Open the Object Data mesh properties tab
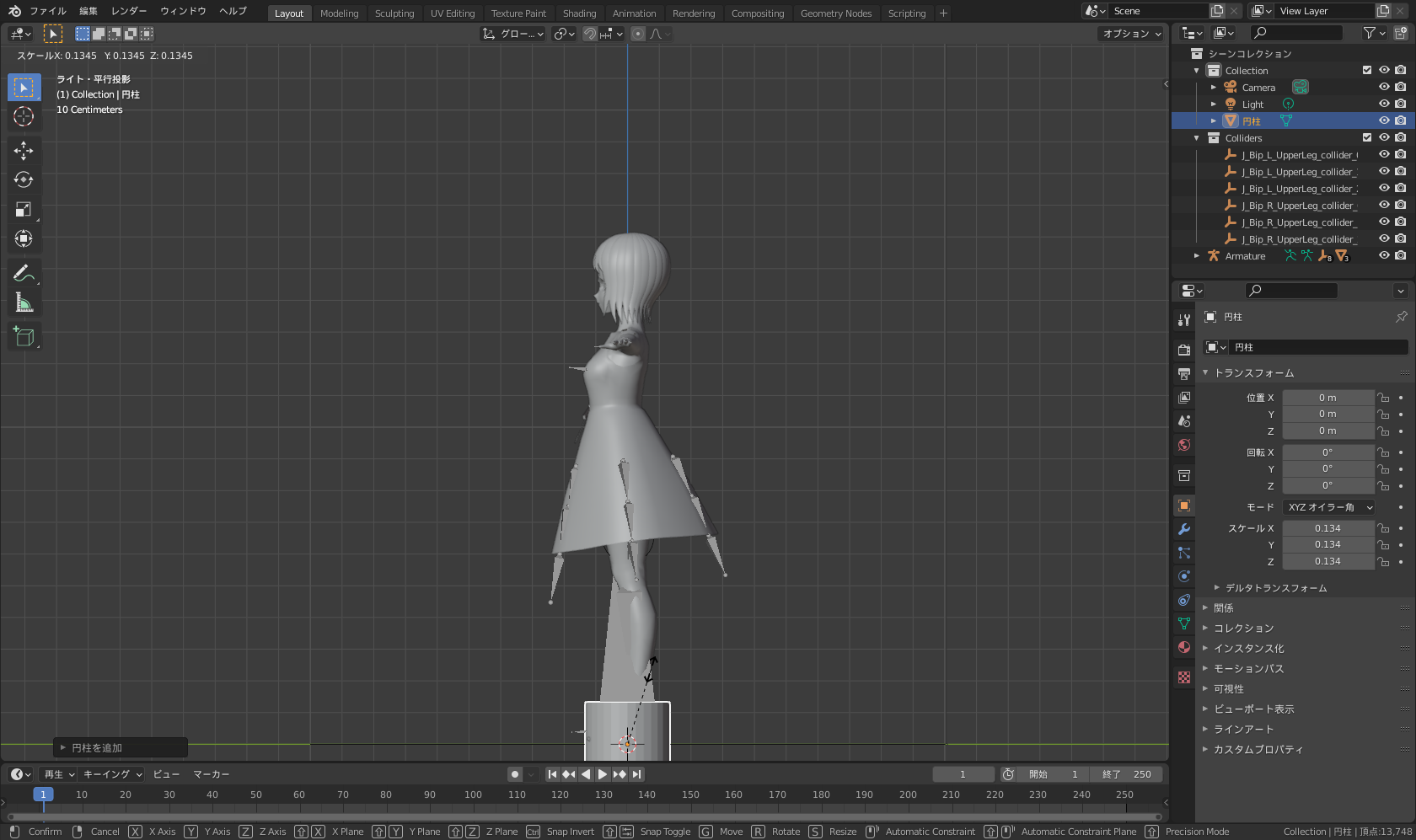 point(1184,623)
